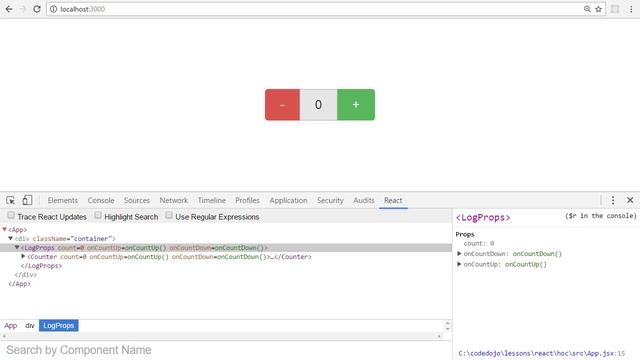Viewport: 640px width, 360px height.
Task: Enable Highlight Search checkbox
Action: click(x=98, y=215)
